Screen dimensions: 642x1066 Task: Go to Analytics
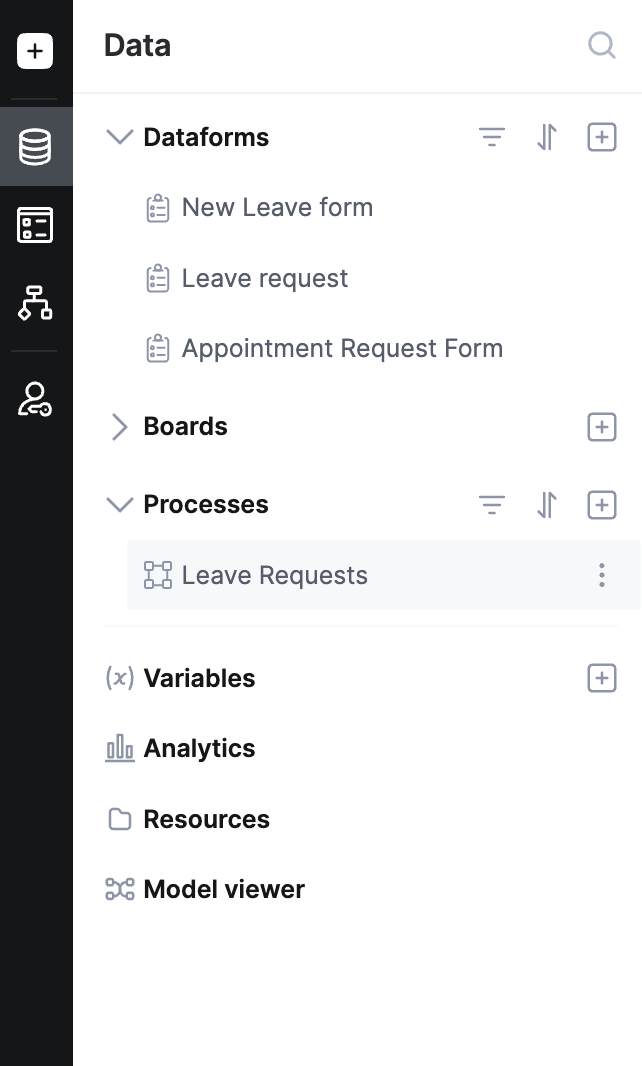click(199, 749)
